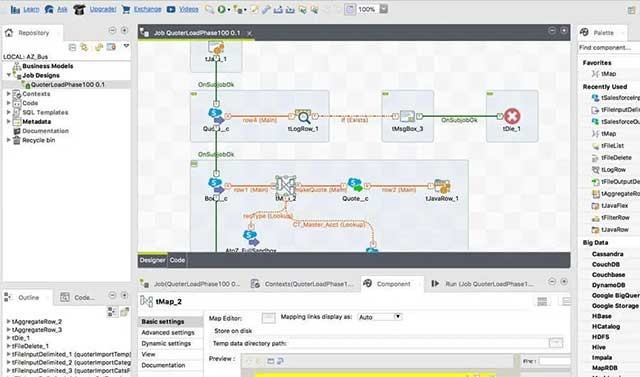640x377 pixels.
Task: Select the tLogRow_1 component on canvas
Action: point(303,117)
